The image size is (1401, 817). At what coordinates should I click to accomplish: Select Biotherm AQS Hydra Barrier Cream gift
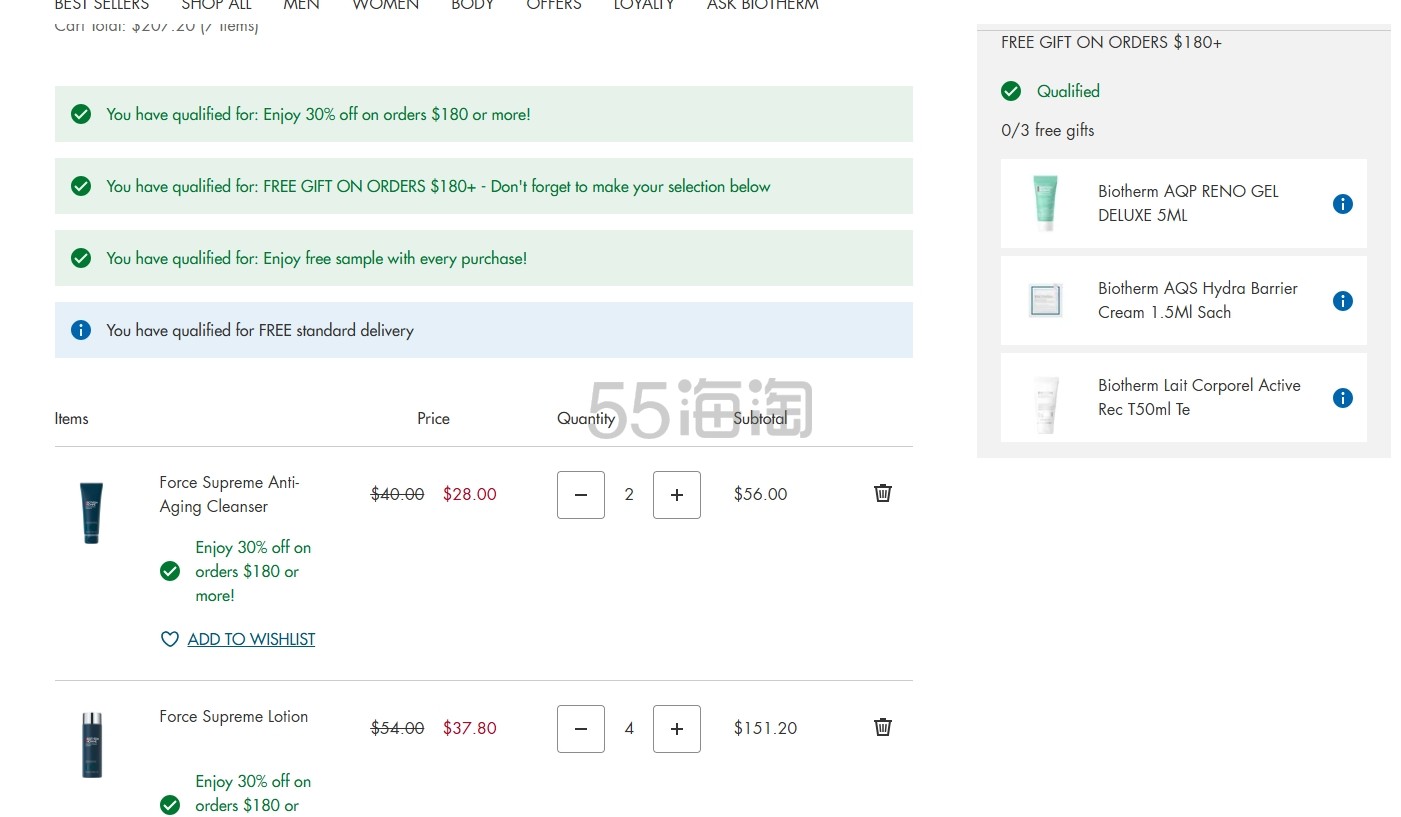click(1184, 301)
